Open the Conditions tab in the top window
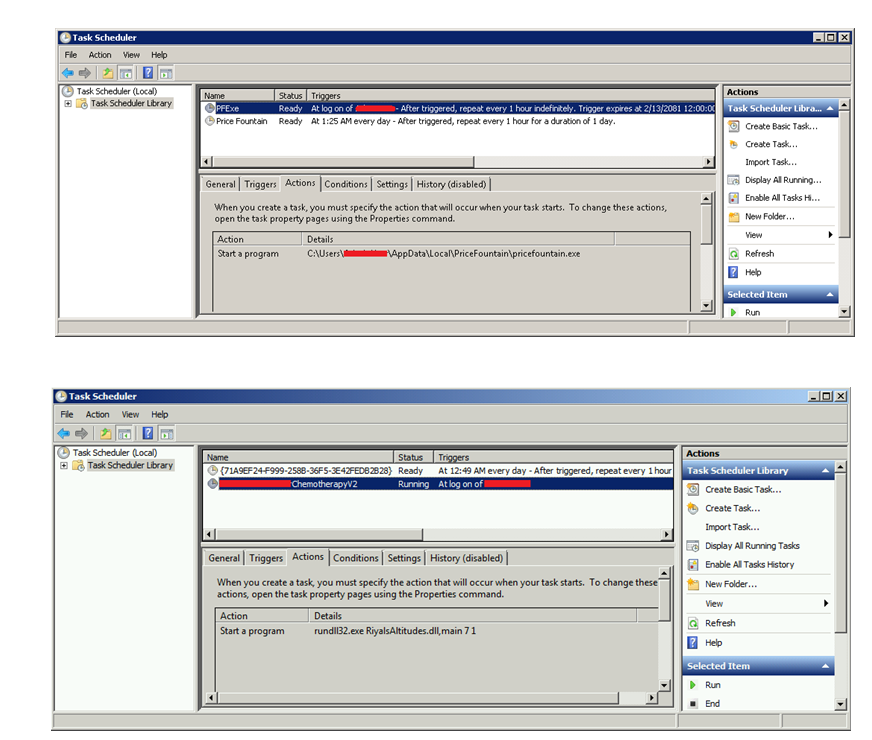 point(346,184)
